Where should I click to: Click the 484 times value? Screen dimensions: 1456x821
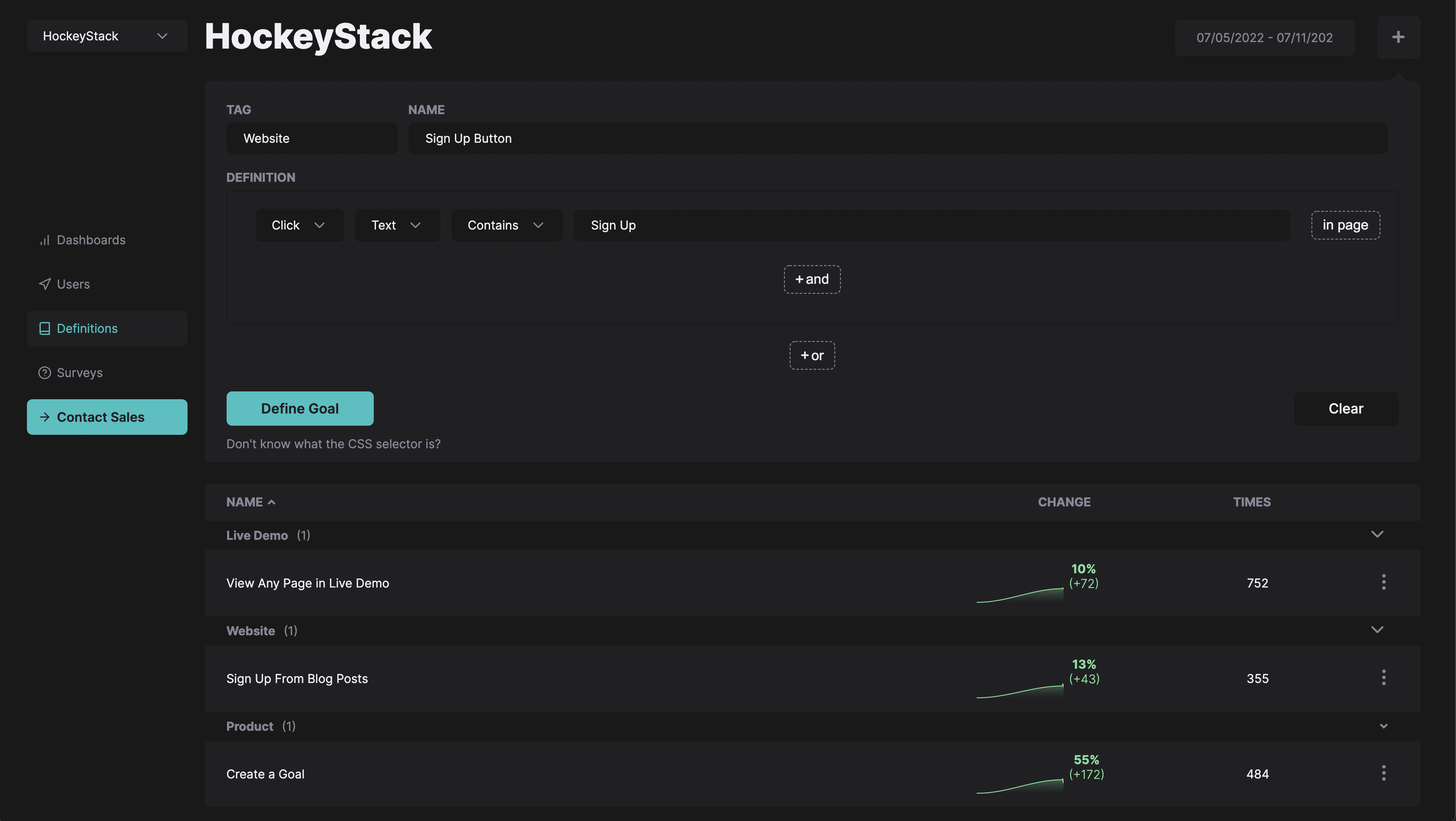coord(1257,774)
